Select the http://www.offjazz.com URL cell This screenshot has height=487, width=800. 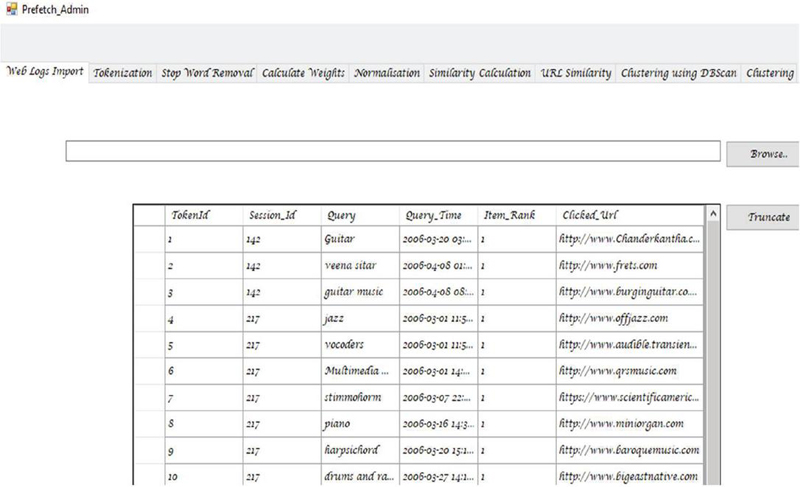[630, 318]
